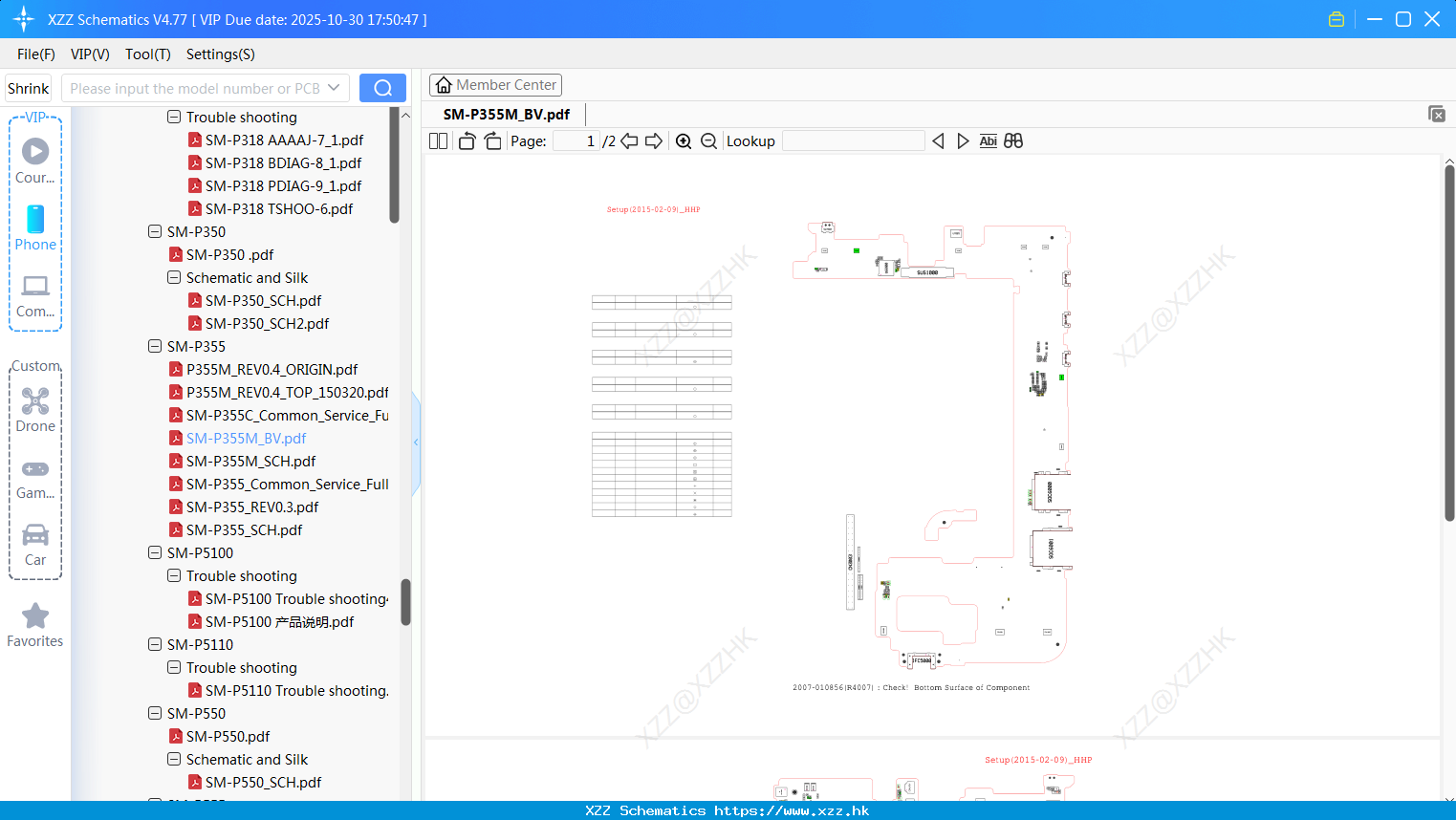Select the Computer category
Viewport: 1456px width, 820px height.
pyautogui.click(x=35, y=296)
